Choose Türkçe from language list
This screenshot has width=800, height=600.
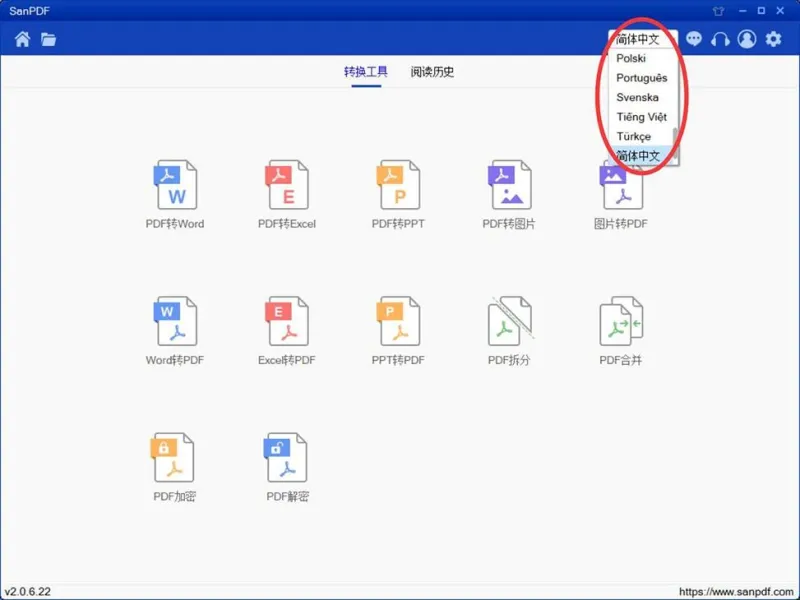coord(641,136)
